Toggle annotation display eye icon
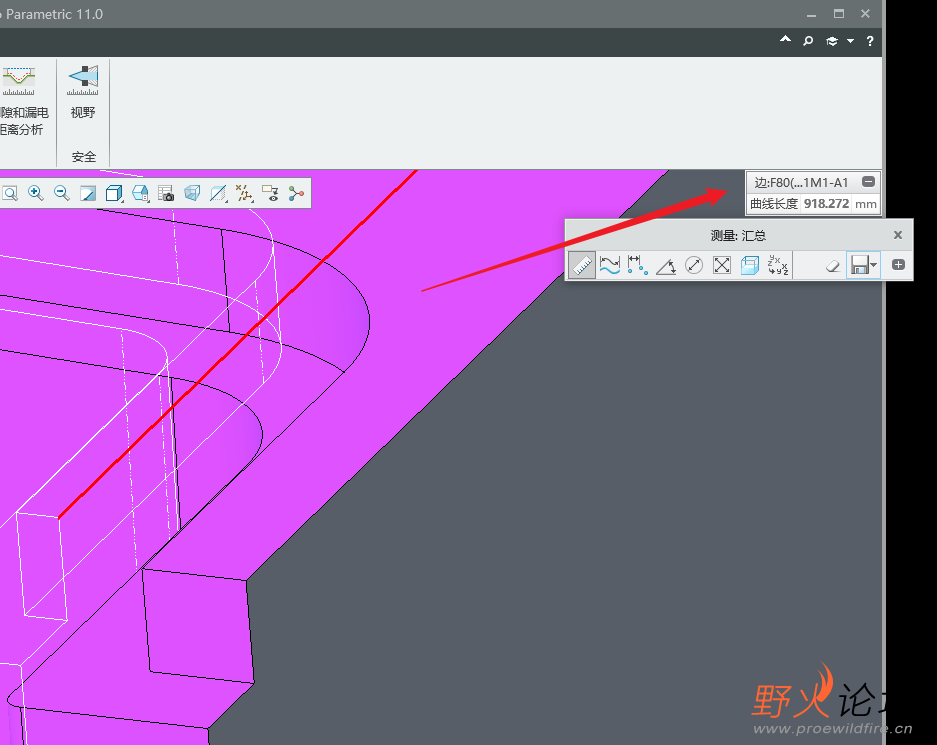This screenshot has height=745, width=937. pyautogui.click(x=270, y=193)
